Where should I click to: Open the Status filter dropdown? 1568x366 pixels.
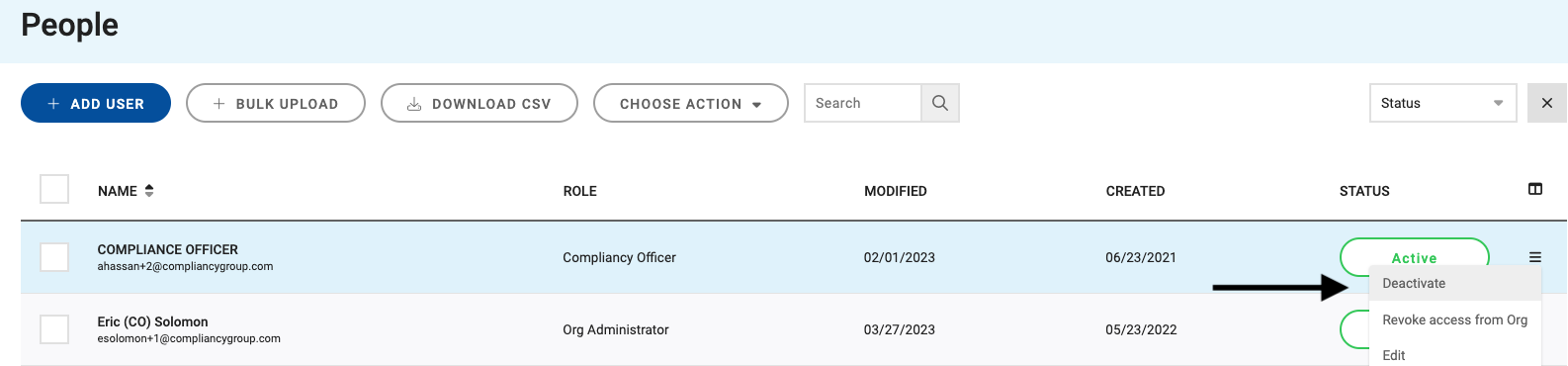(x=1442, y=103)
